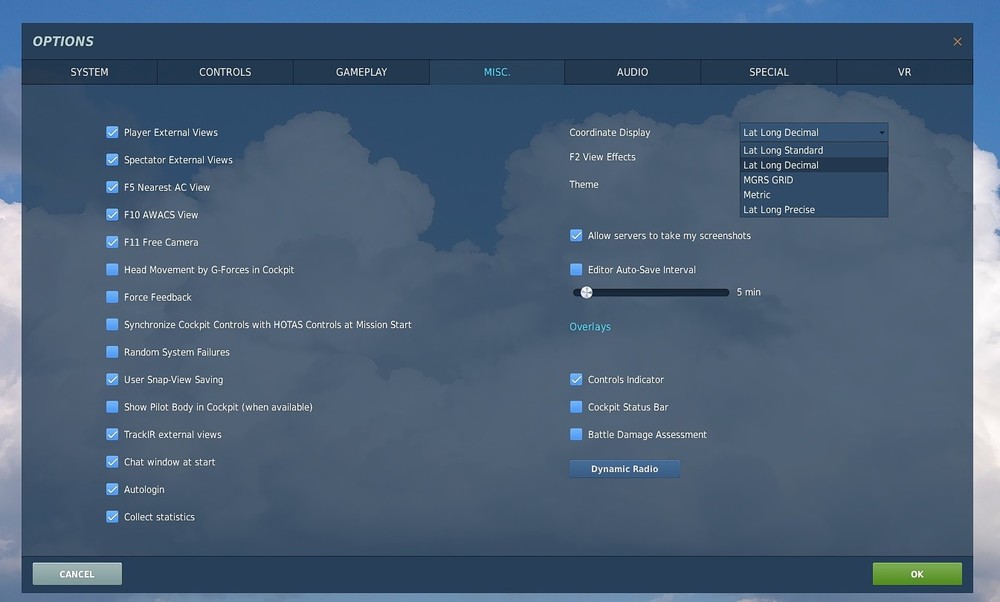1000x602 pixels.
Task: Toggle Spectator External Views checkbox
Action: pos(112,159)
